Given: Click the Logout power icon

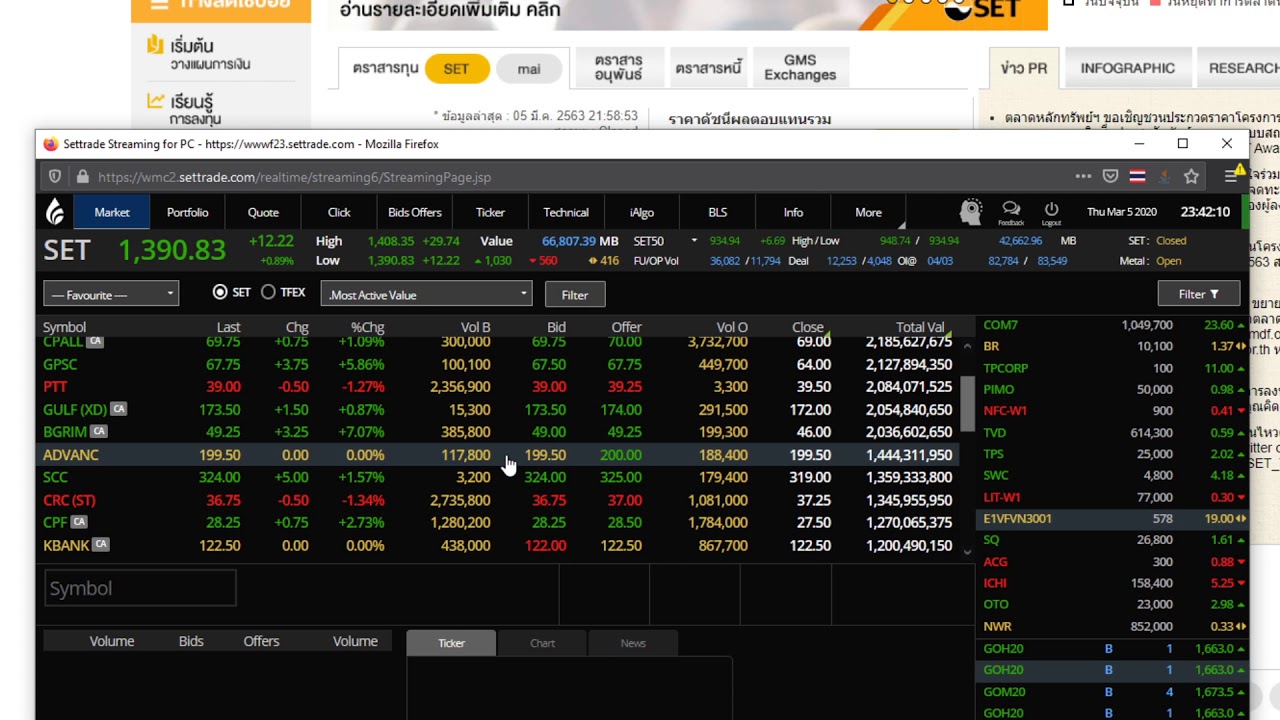Looking at the screenshot, I should 1051,211.
